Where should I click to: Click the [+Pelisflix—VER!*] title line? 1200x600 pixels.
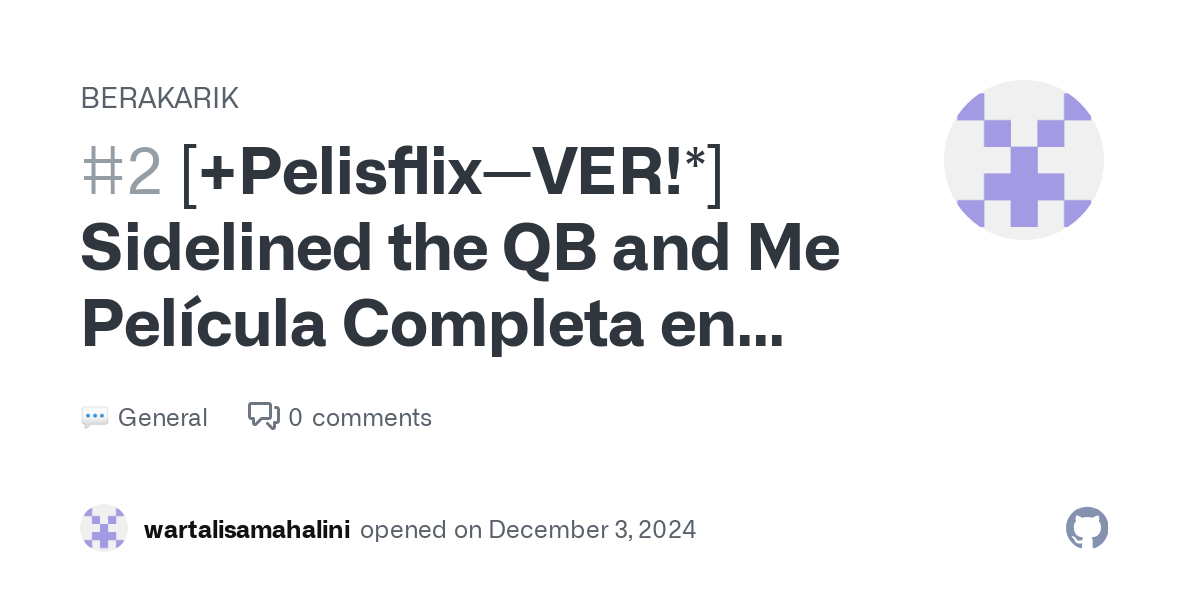click(x=453, y=173)
